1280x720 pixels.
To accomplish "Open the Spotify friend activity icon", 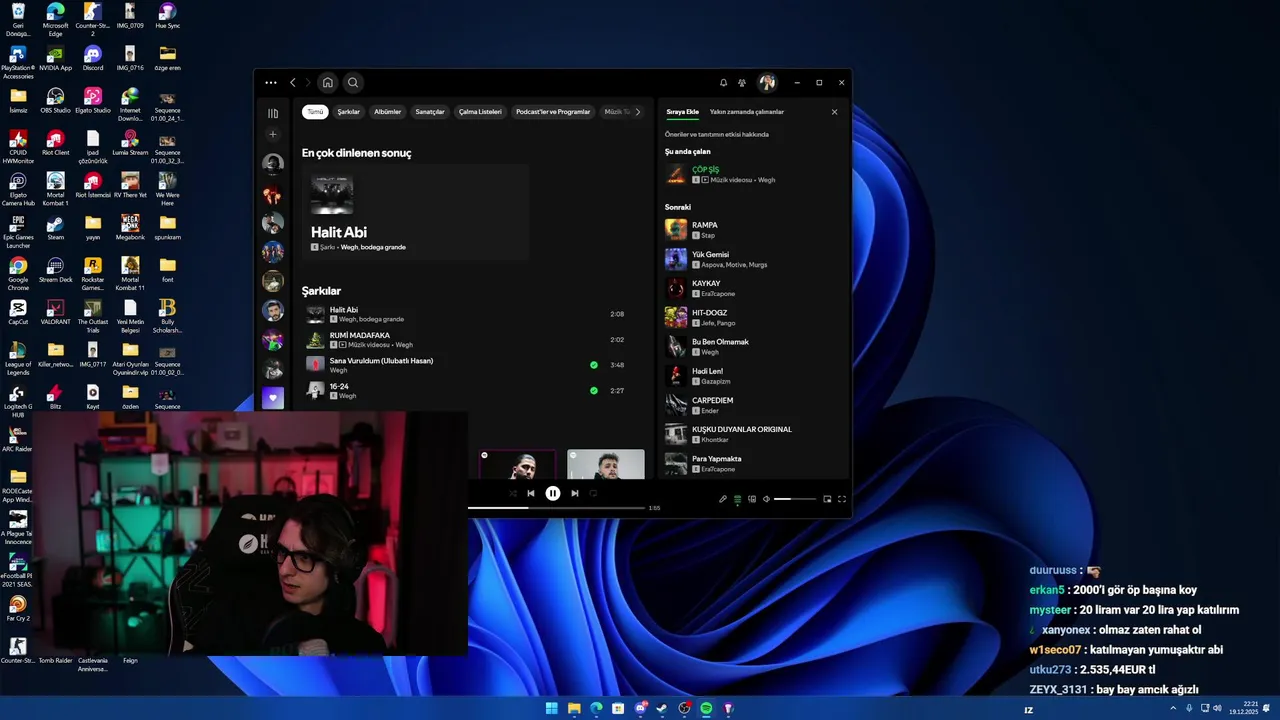I will 742,83.
